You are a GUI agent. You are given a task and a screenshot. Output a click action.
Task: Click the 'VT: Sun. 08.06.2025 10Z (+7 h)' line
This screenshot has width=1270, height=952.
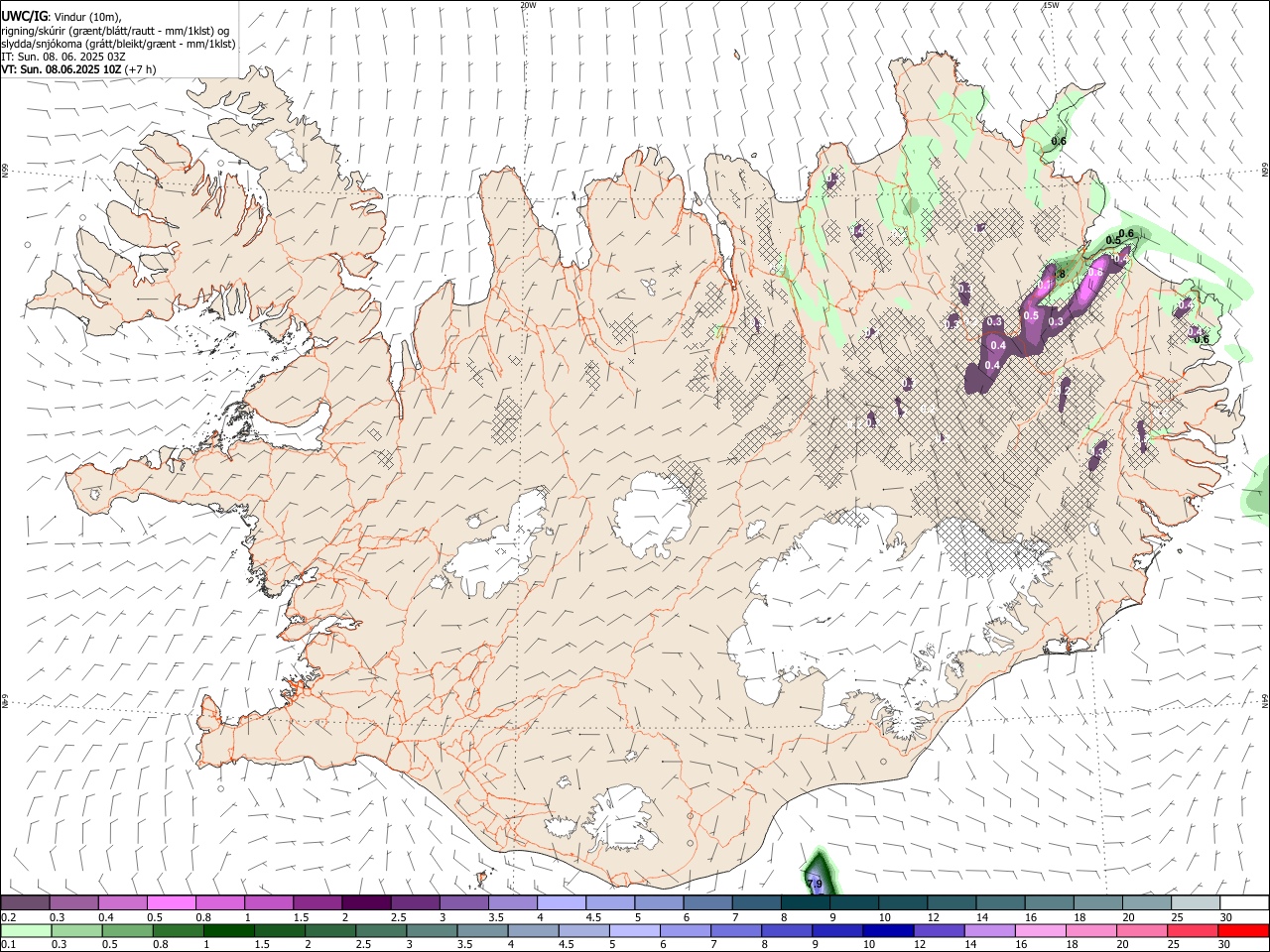coord(78,69)
